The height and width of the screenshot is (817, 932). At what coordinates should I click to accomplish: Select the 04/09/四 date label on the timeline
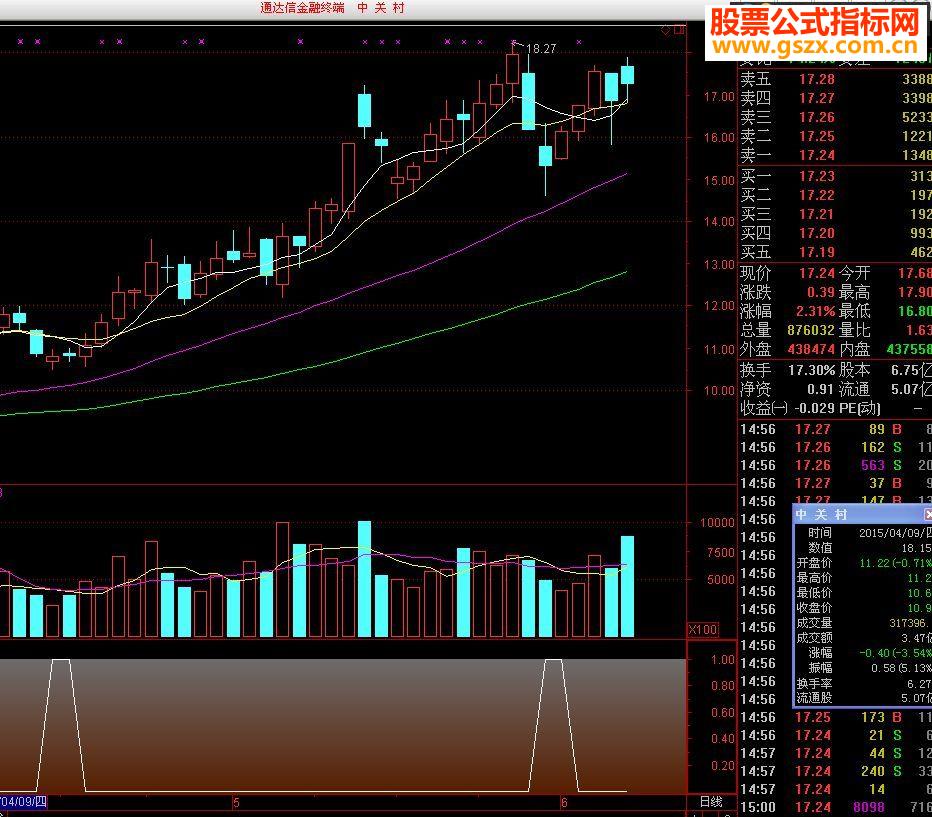pyautogui.click(x=23, y=802)
